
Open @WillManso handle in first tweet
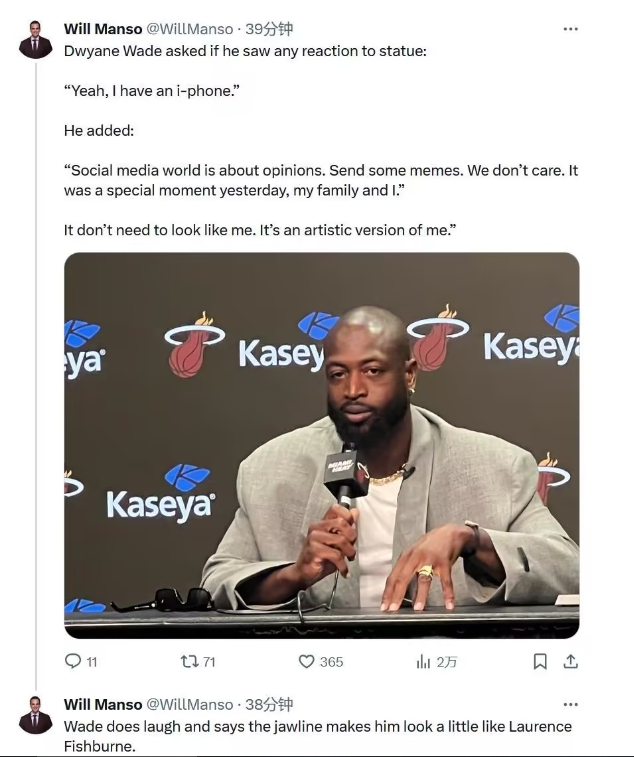[x=190, y=29]
